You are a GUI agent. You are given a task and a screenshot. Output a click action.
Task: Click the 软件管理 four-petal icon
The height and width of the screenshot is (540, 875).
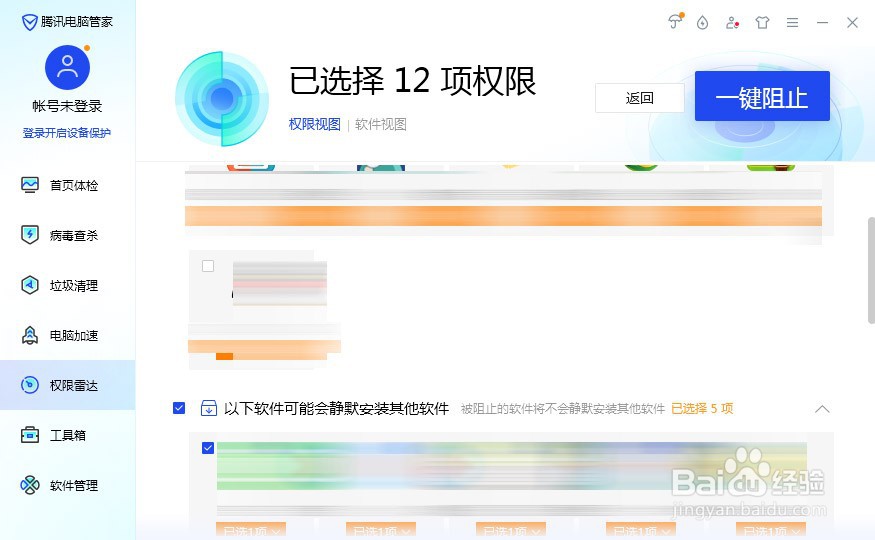(x=30, y=485)
